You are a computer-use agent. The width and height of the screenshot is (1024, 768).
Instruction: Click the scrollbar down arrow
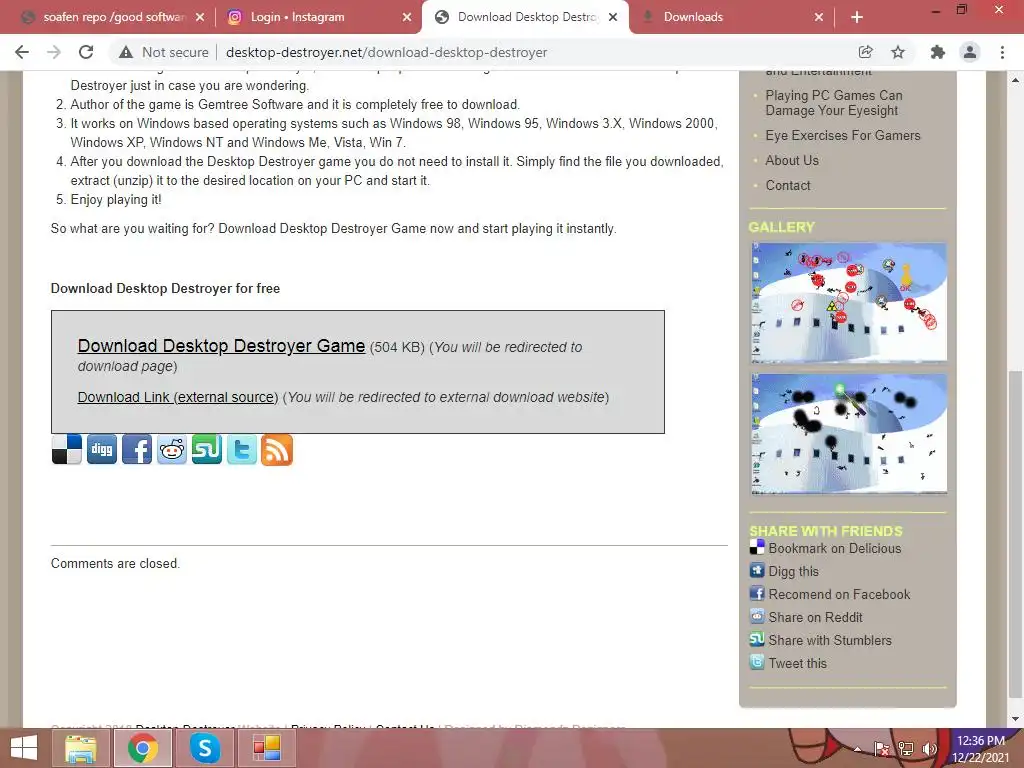[1016, 719]
